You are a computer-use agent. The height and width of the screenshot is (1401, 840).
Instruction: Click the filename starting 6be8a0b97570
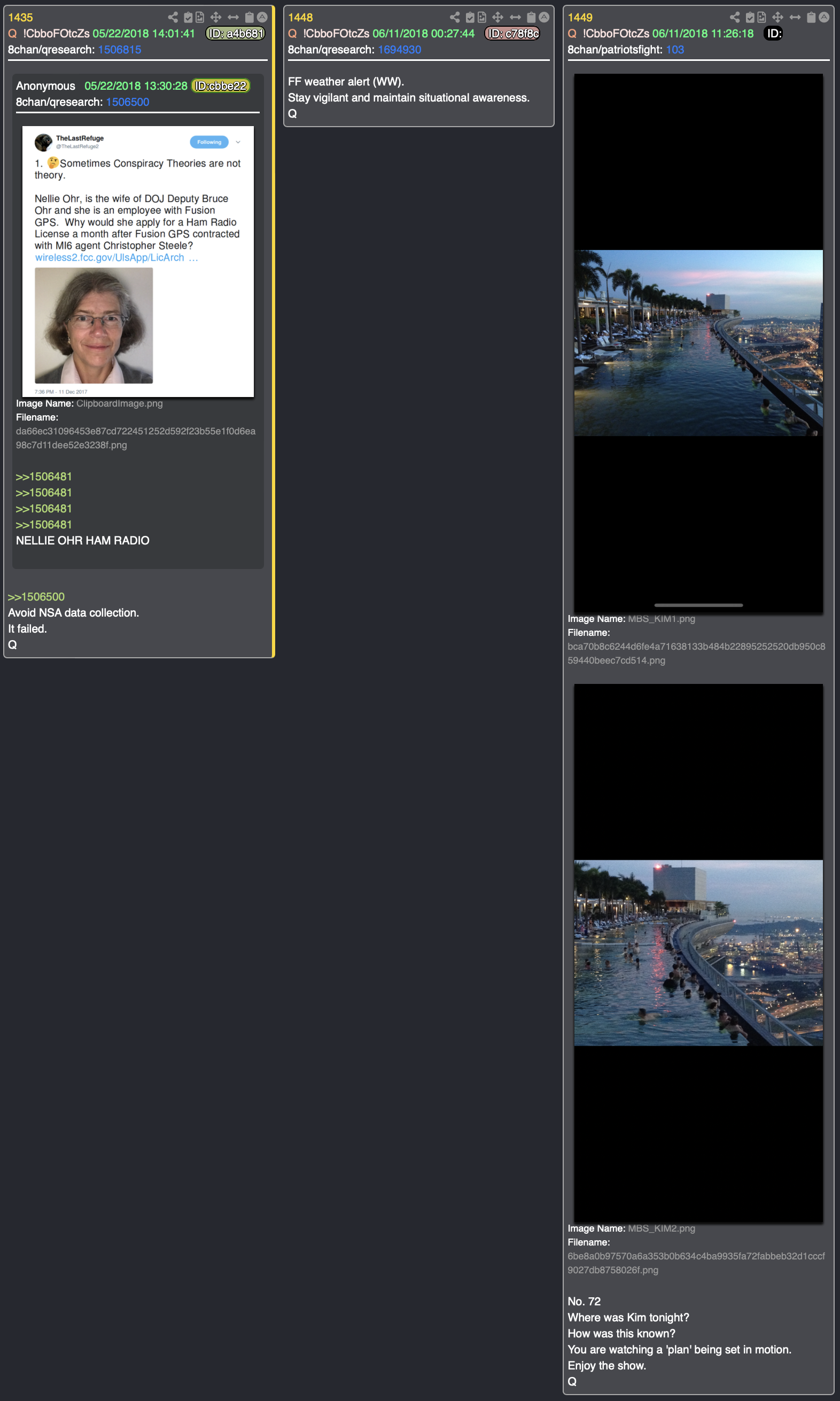click(697, 1263)
